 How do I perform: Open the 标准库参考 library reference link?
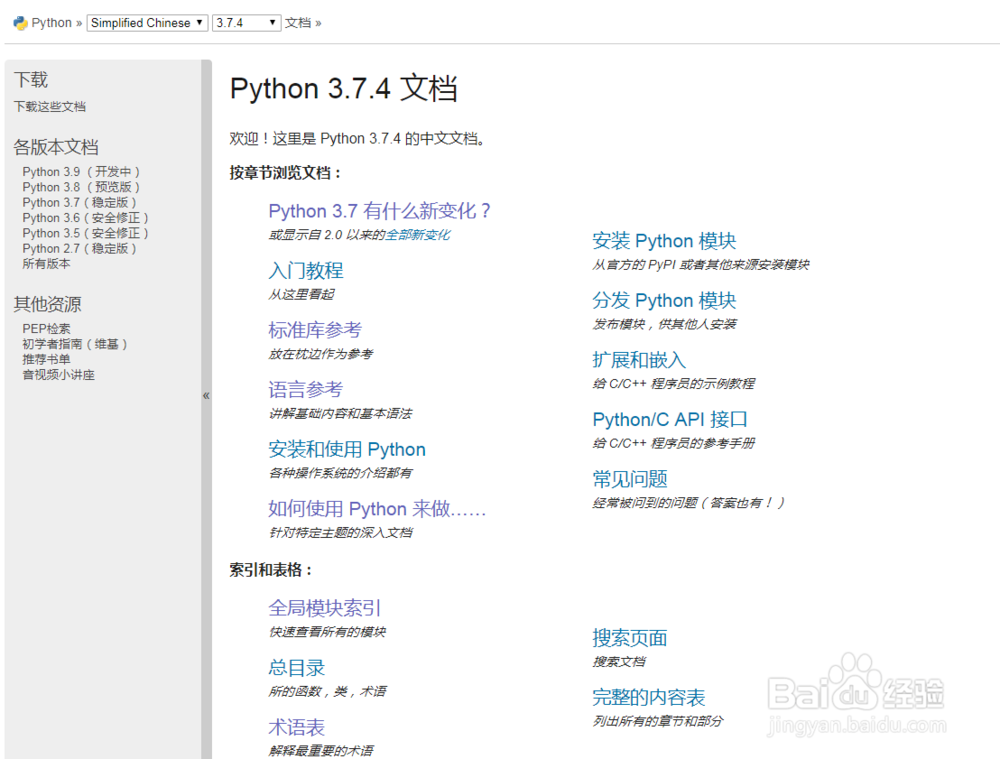pos(315,330)
